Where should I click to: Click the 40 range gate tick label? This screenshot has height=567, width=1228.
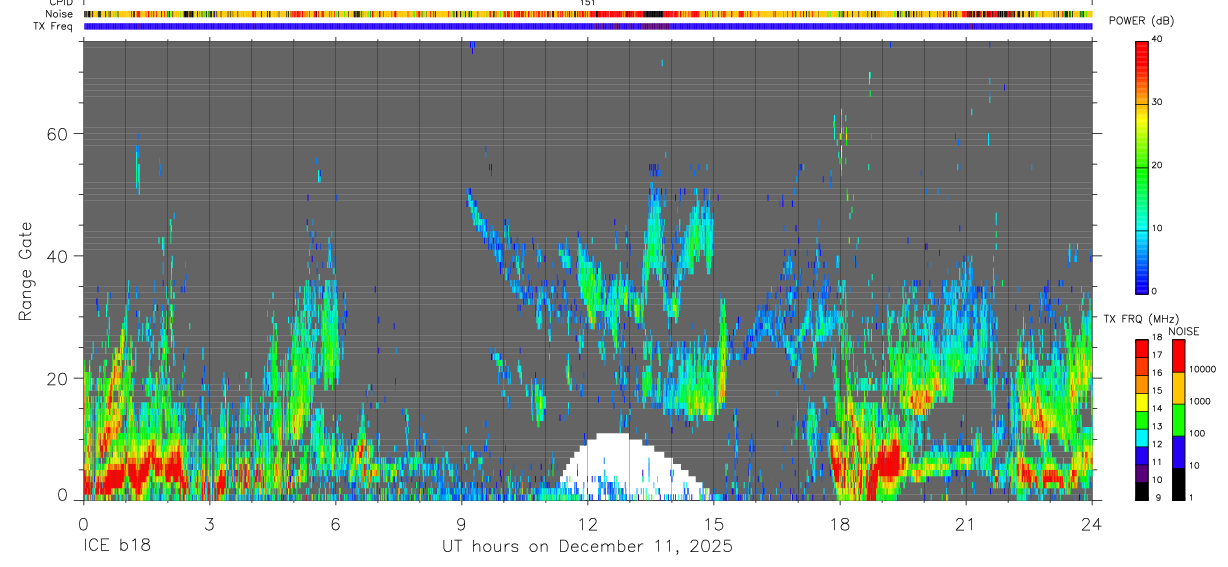[x=65, y=256]
